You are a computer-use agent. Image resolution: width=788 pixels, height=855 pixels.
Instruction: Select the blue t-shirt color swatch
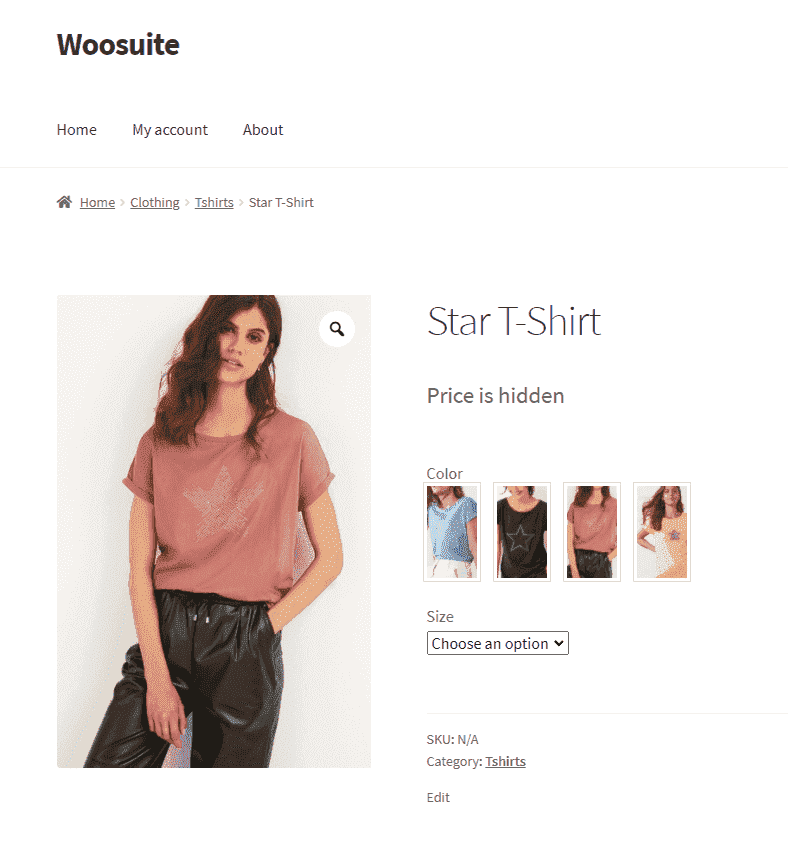[x=452, y=532]
